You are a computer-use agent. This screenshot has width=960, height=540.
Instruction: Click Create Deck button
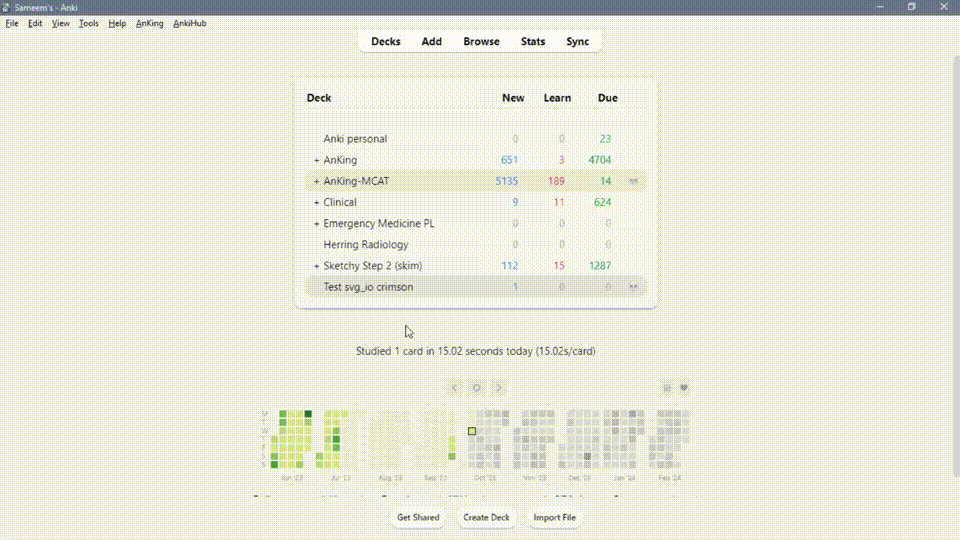(486, 517)
